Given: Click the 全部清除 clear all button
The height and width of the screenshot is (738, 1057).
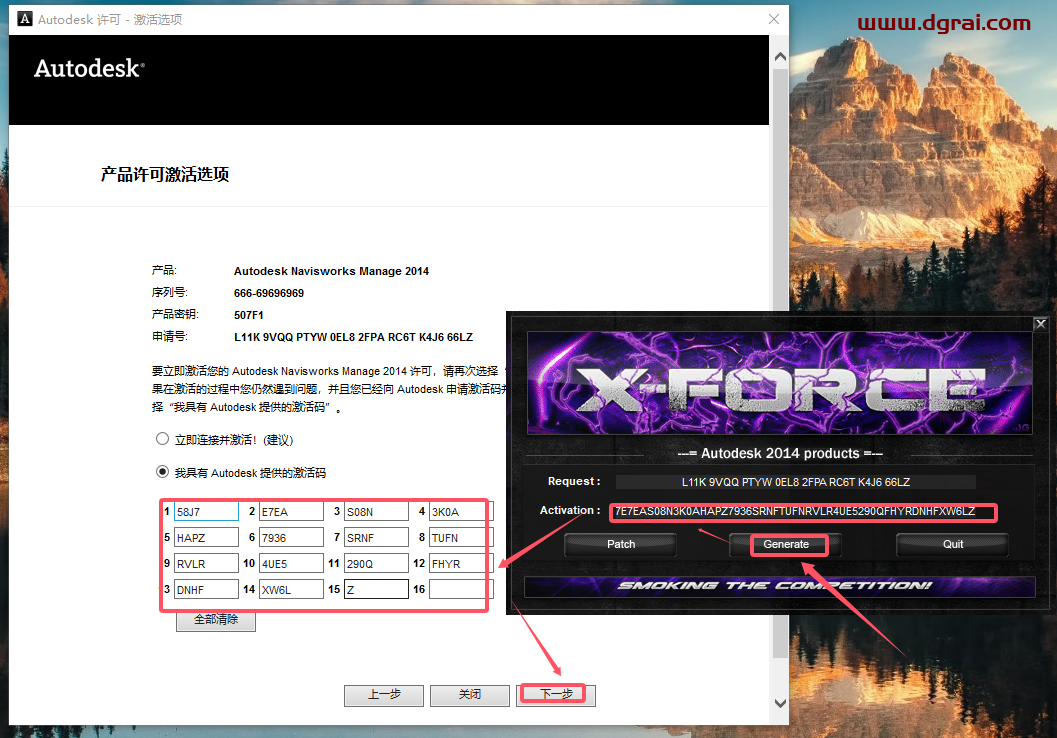Looking at the screenshot, I should tap(216, 619).
